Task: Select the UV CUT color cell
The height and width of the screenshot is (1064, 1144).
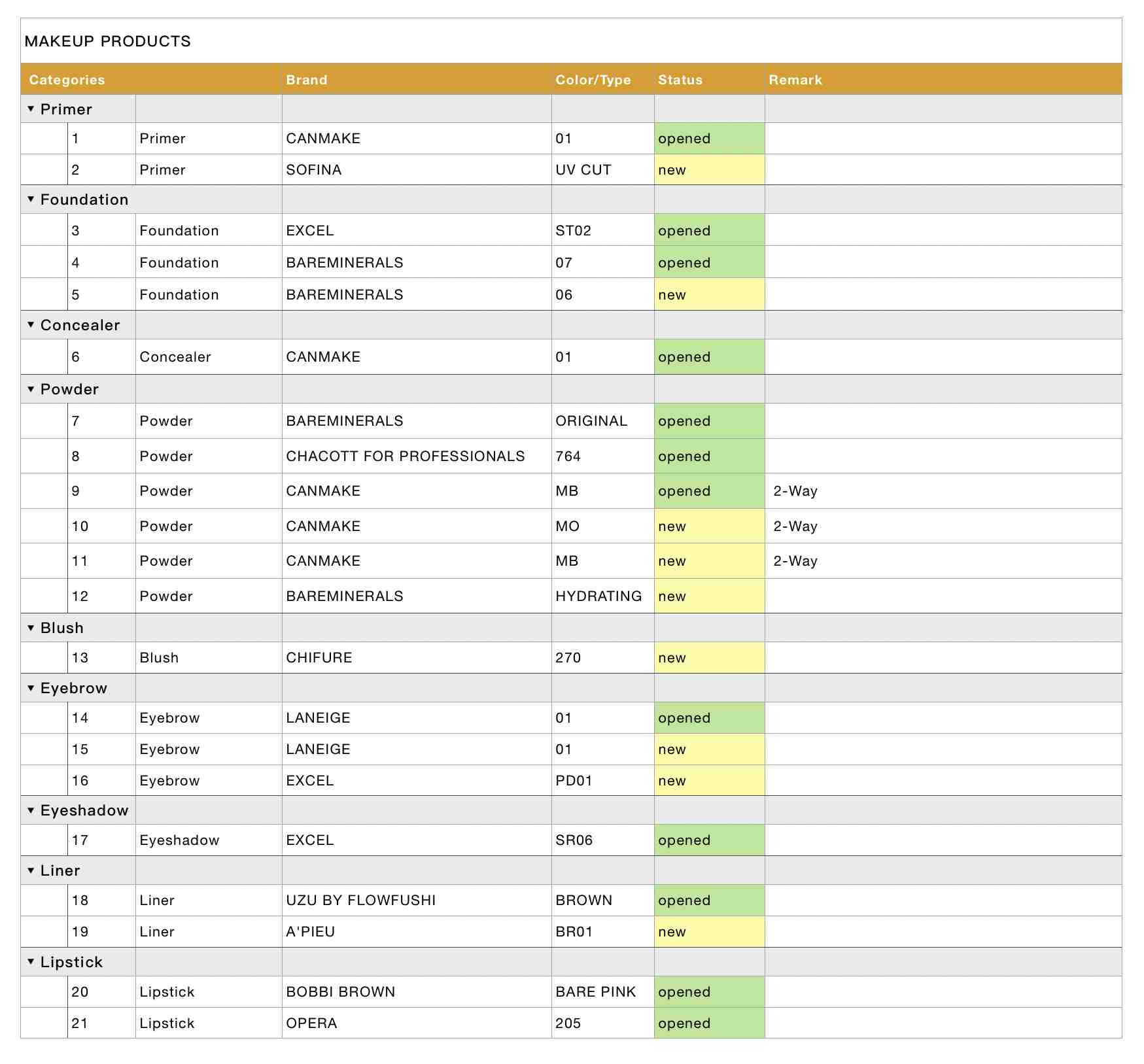Action: (x=603, y=169)
